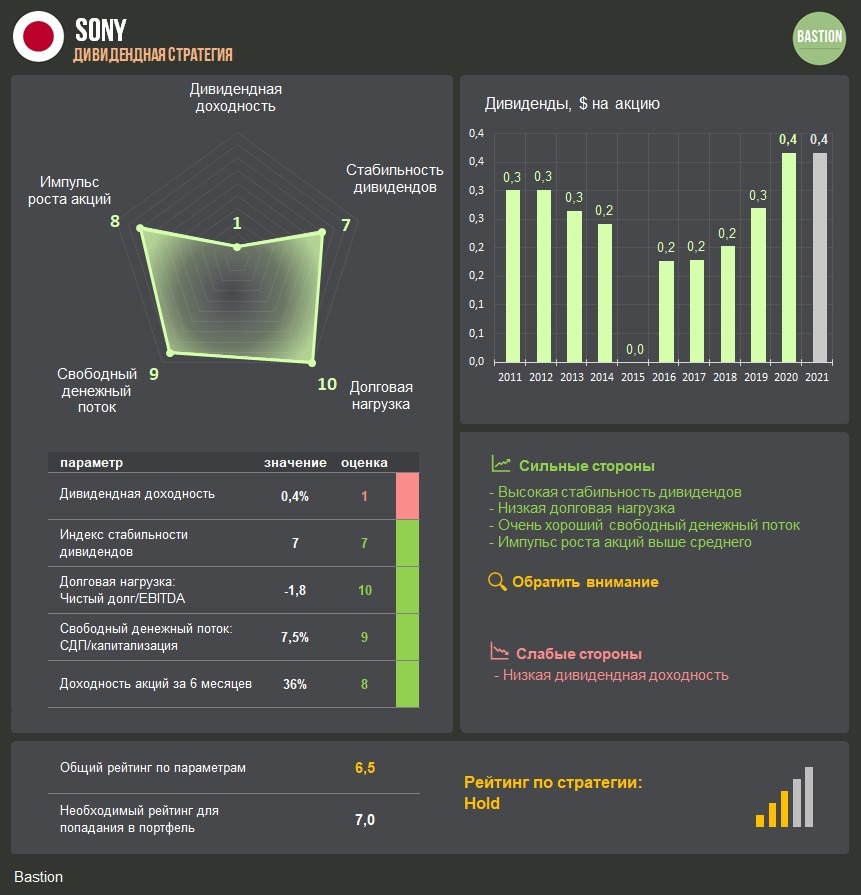Viewport: 861px width, 895px height.
Task: Click the "Общий рейтинг по параметрам" label
Action: pos(153,768)
